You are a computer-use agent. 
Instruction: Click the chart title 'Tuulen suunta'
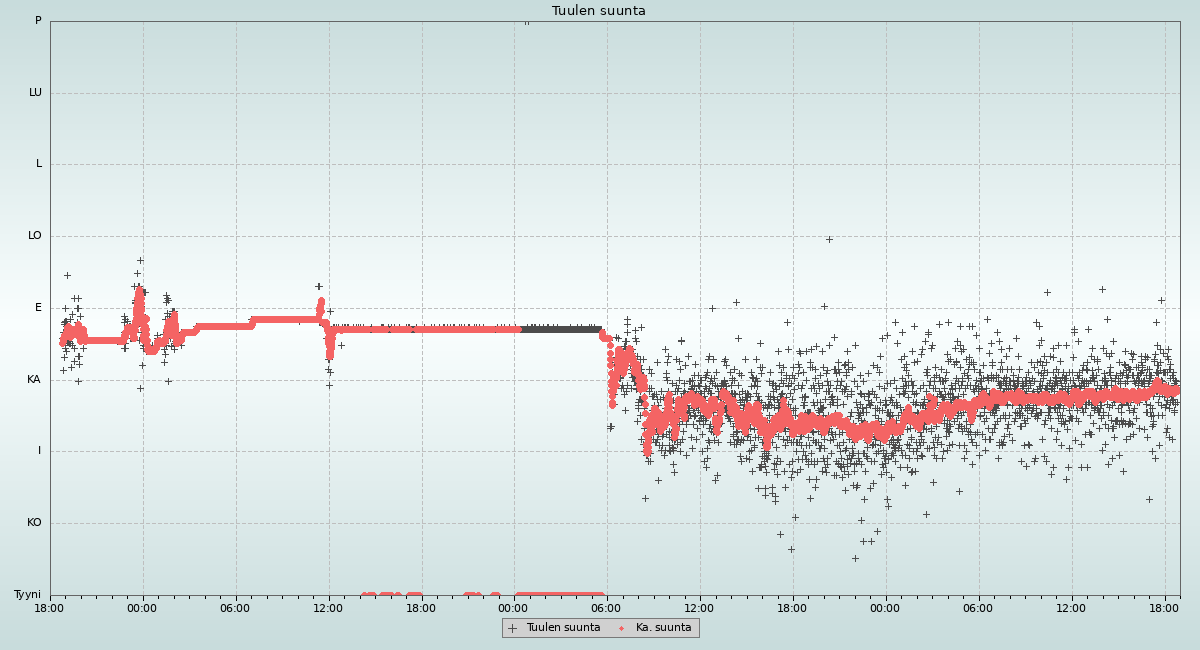pyautogui.click(x=599, y=11)
